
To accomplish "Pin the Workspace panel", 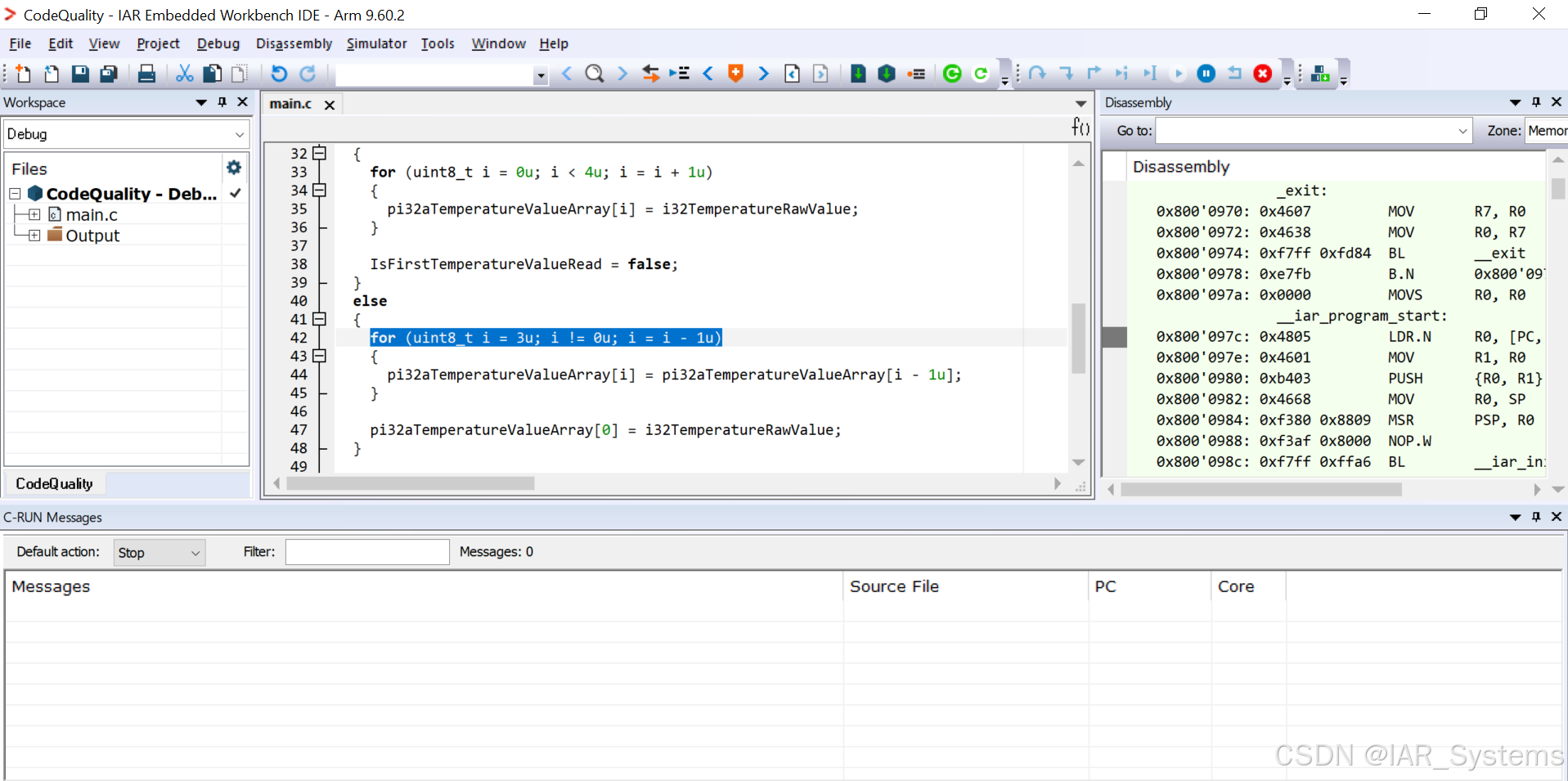I will [x=222, y=102].
